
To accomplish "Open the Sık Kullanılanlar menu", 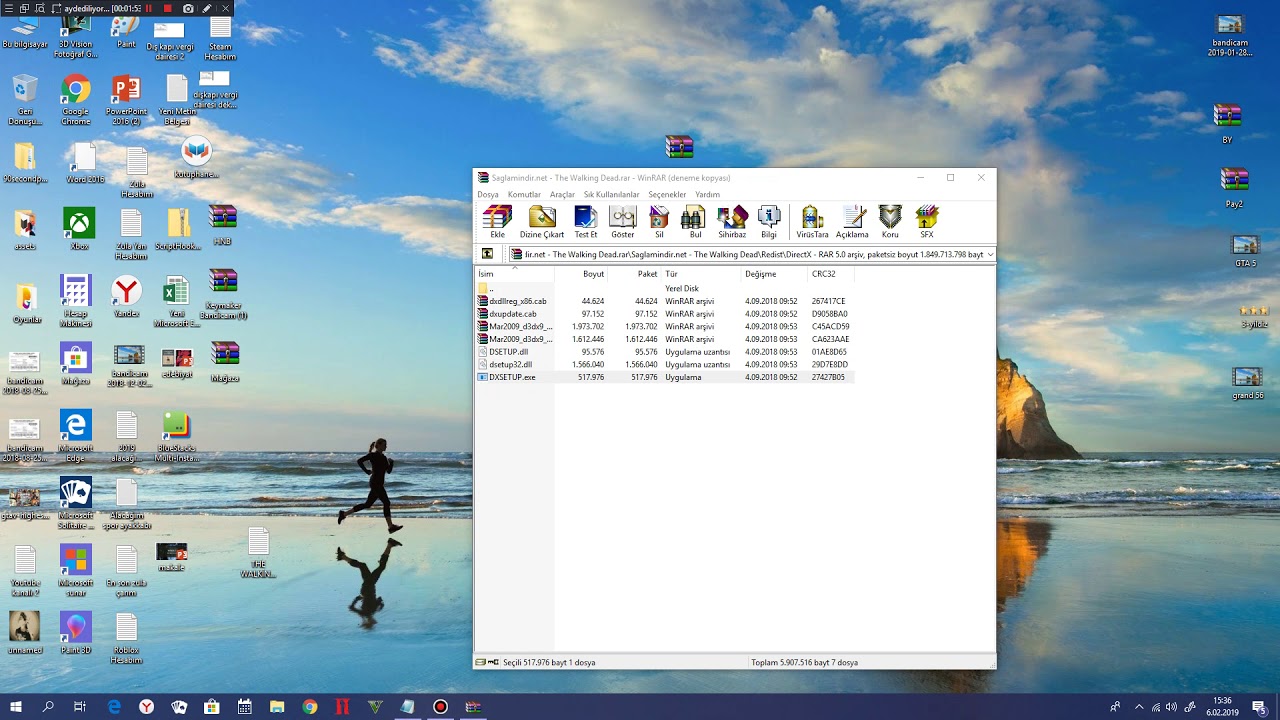I will pyautogui.click(x=611, y=194).
